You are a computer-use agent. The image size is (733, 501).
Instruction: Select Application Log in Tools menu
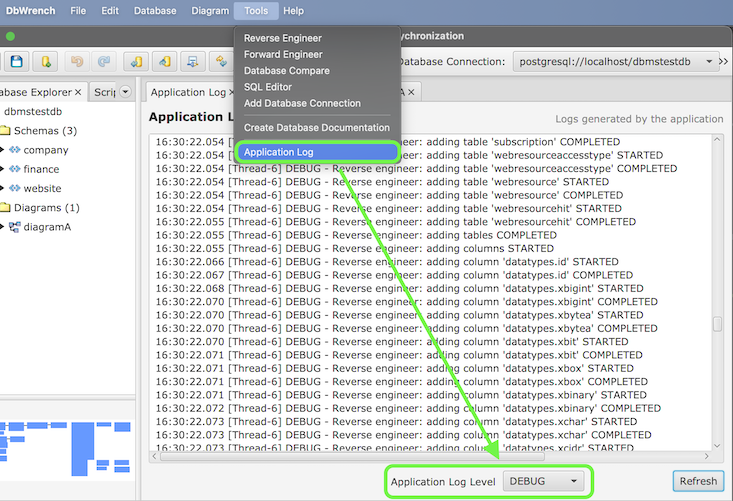pos(317,152)
